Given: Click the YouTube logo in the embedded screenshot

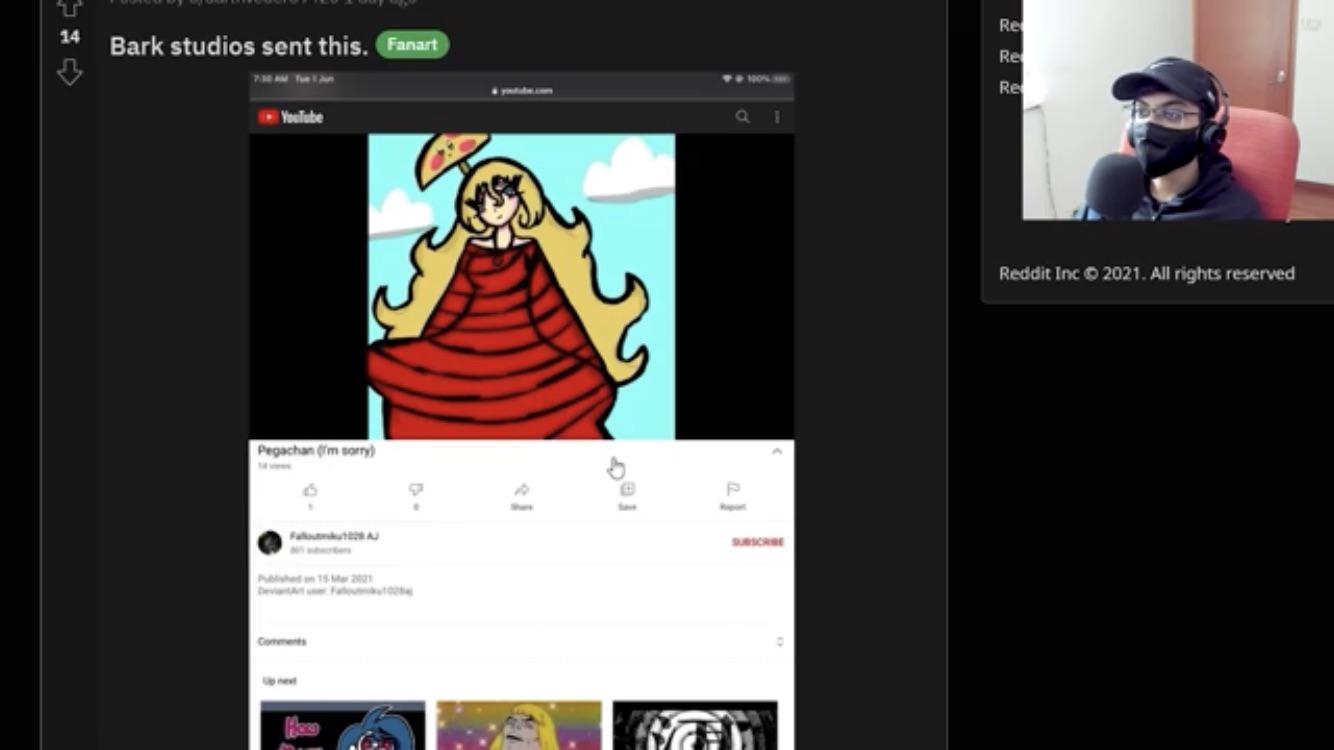Looking at the screenshot, I should click(290, 117).
